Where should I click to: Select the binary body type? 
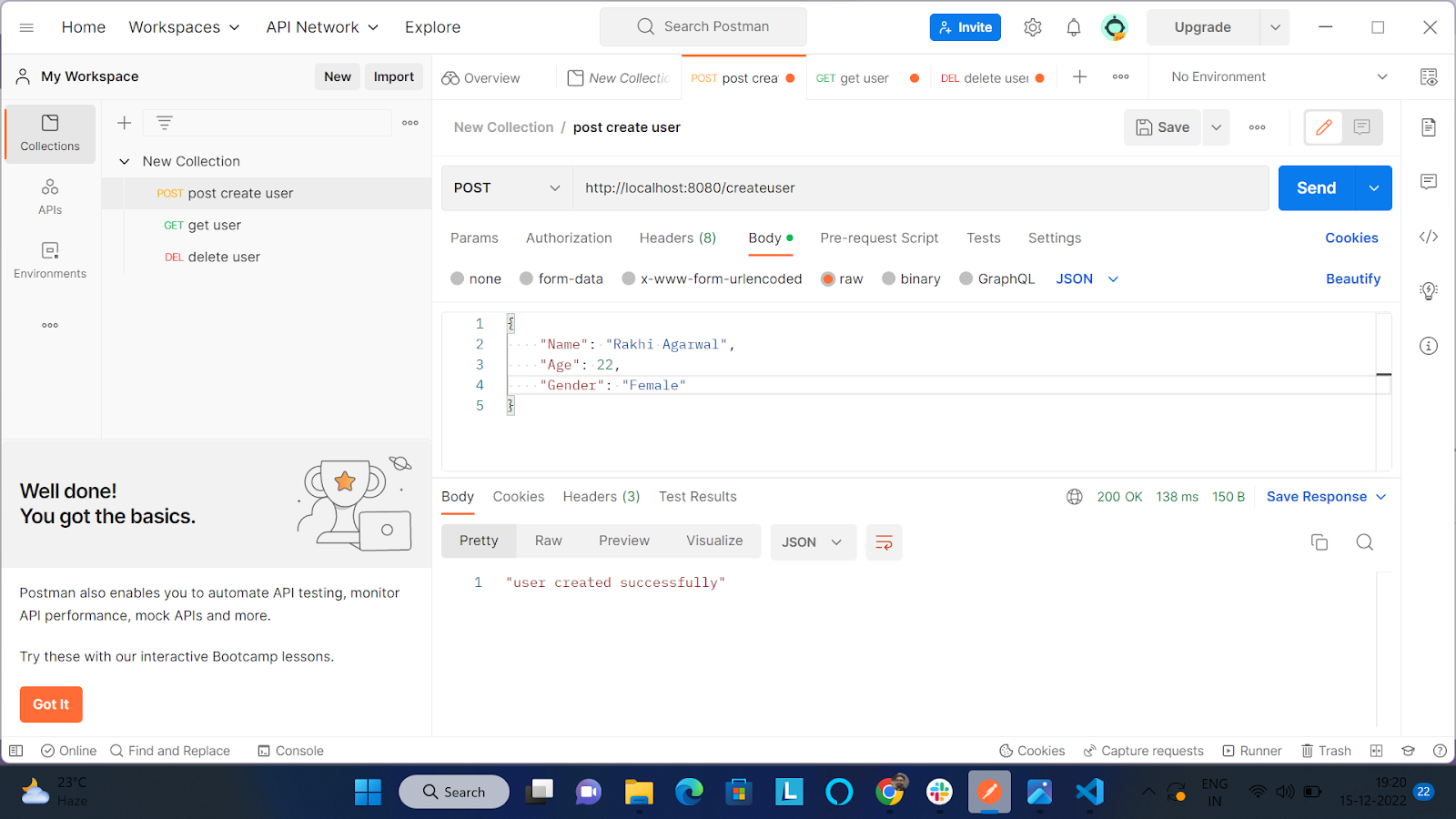tap(911, 278)
